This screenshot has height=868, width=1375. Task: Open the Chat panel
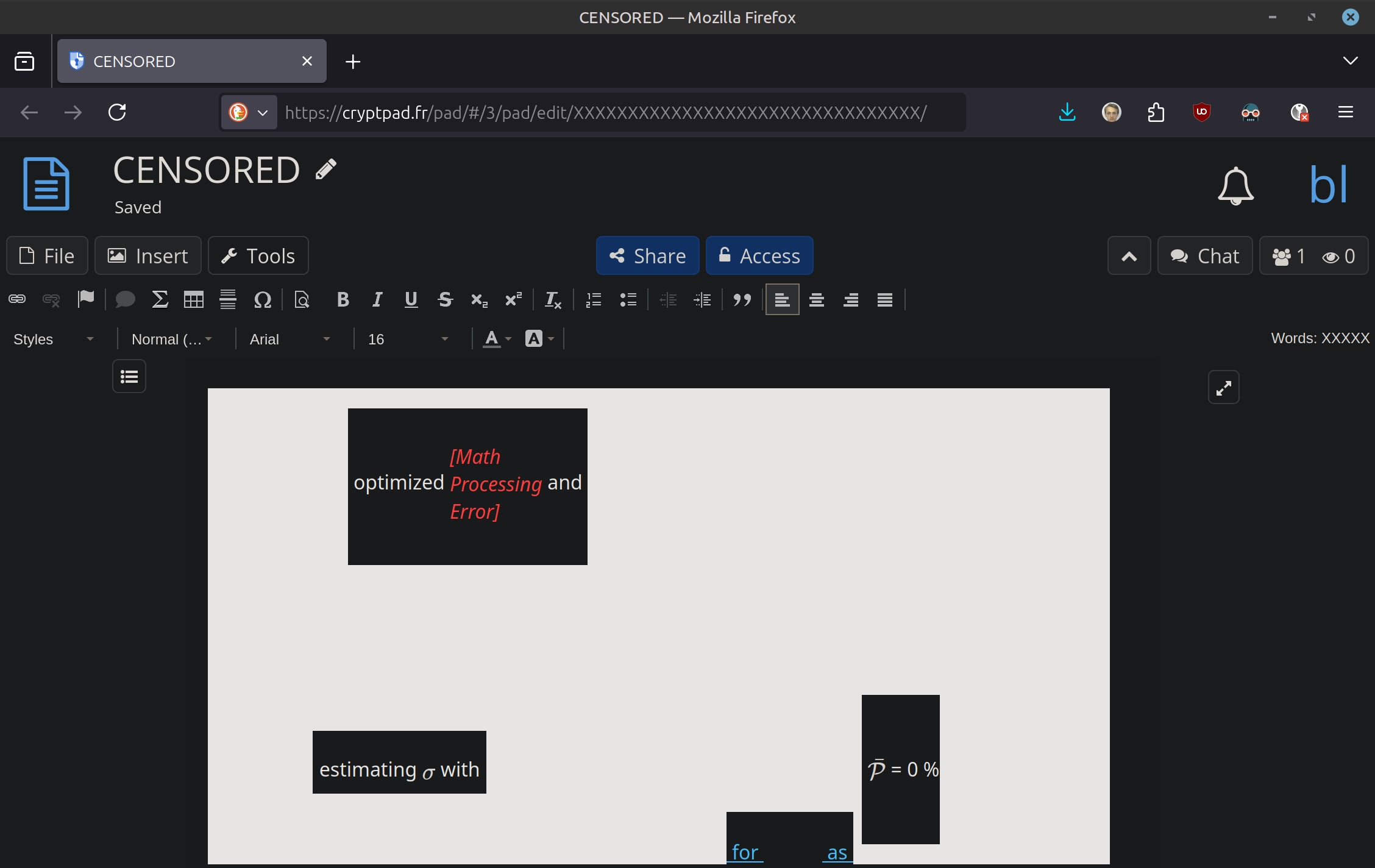point(1205,256)
